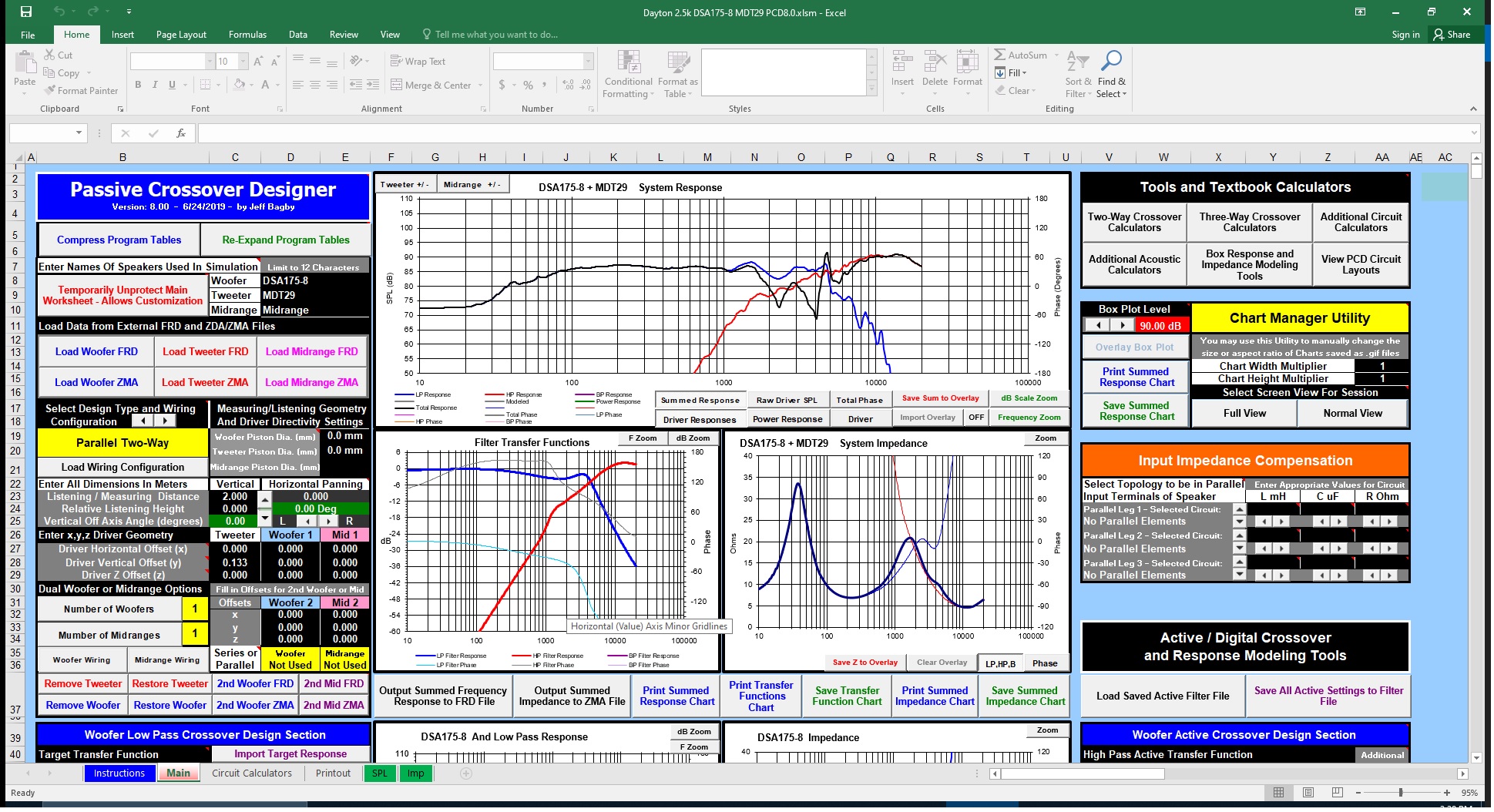The image size is (1494, 812).
Task: Click the AutoSum sigma icon
Action: [999, 55]
